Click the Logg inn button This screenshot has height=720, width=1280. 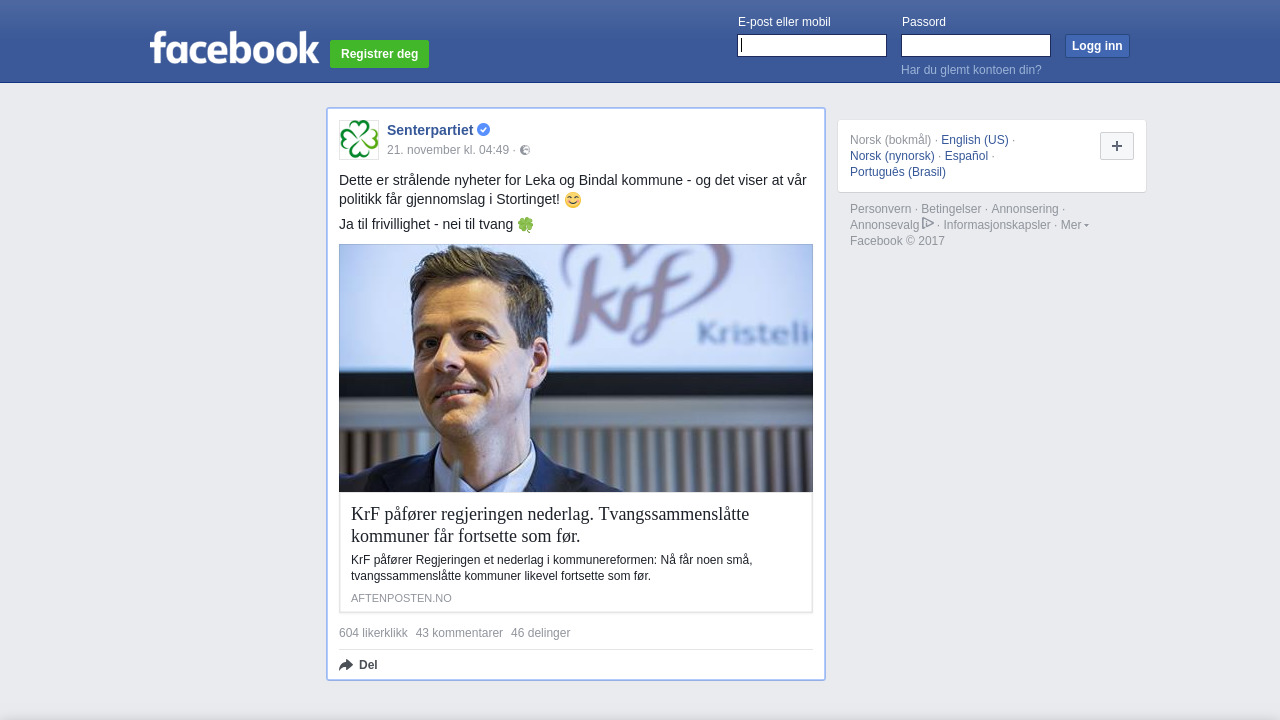[x=1097, y=46]
